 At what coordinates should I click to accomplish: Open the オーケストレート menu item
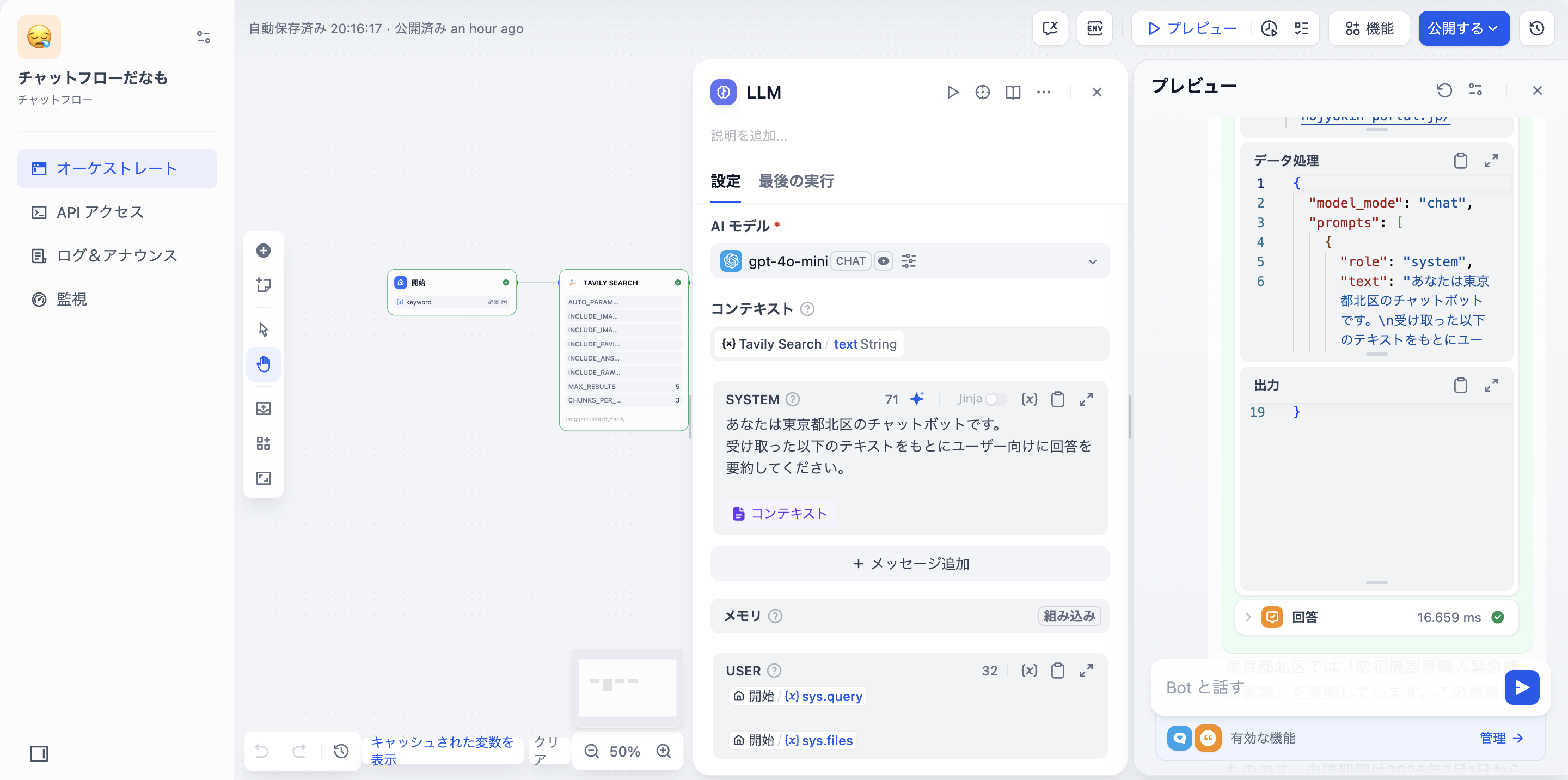click(117, 169)
